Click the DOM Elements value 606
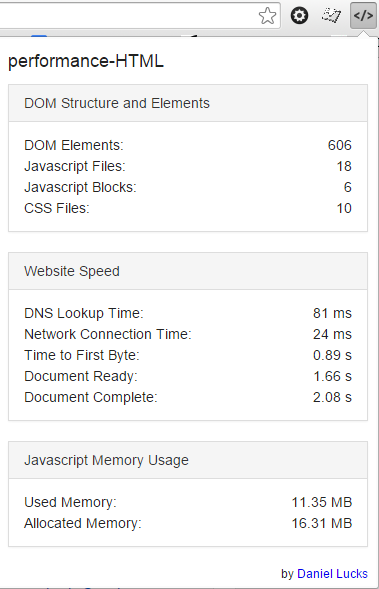The width and height of the screenshot is (379, 589). [x=340, y=145]
